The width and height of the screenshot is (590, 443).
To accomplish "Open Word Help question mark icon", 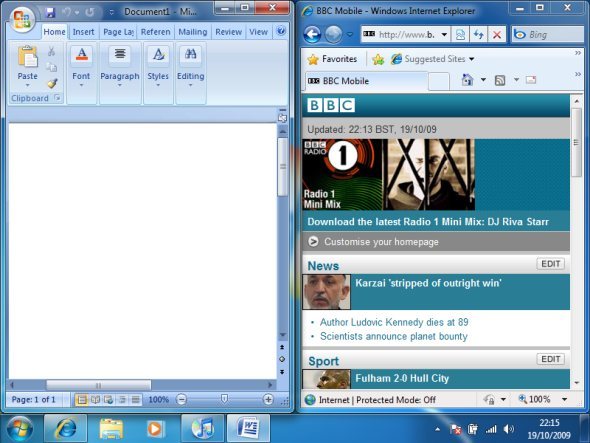I will [281, 31].
